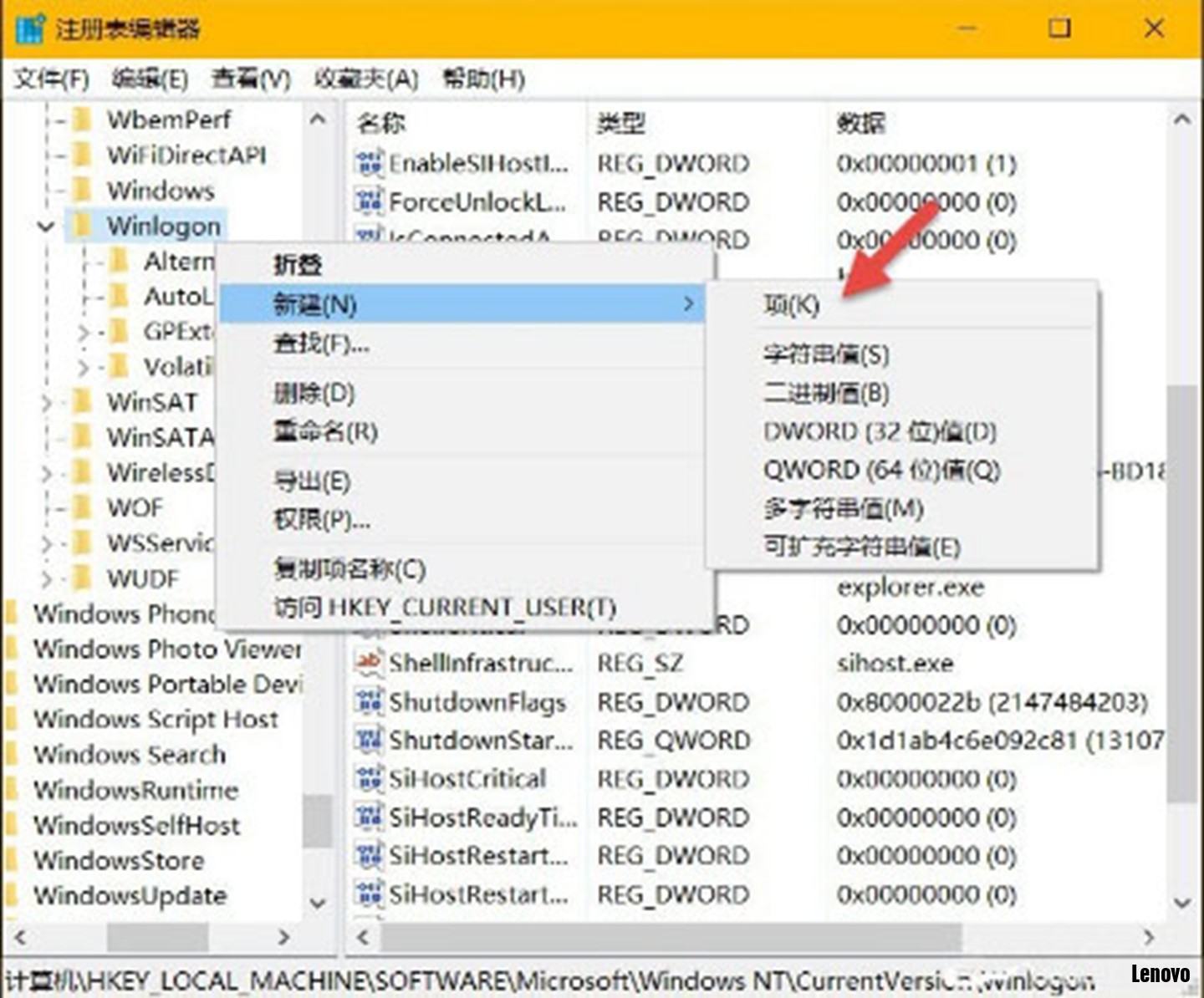The image size is (1204, 998).
Task: Choose DWORD (32 位)值(D) from submenu
Action: pyautogui.click(x=880, y=432)
